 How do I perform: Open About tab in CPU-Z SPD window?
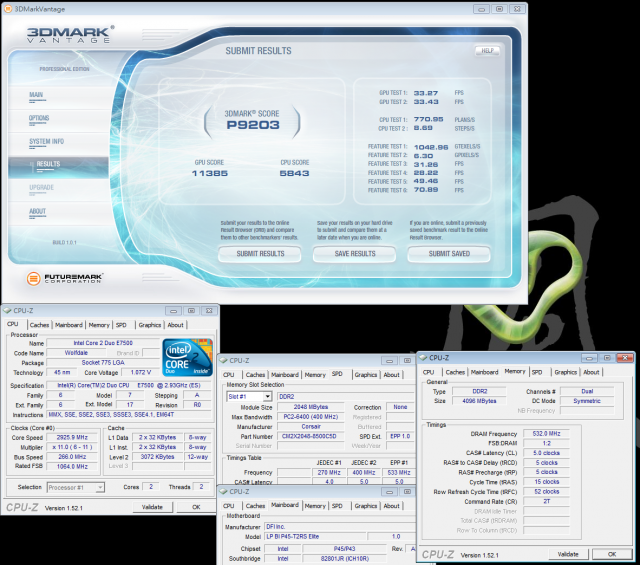391,375
